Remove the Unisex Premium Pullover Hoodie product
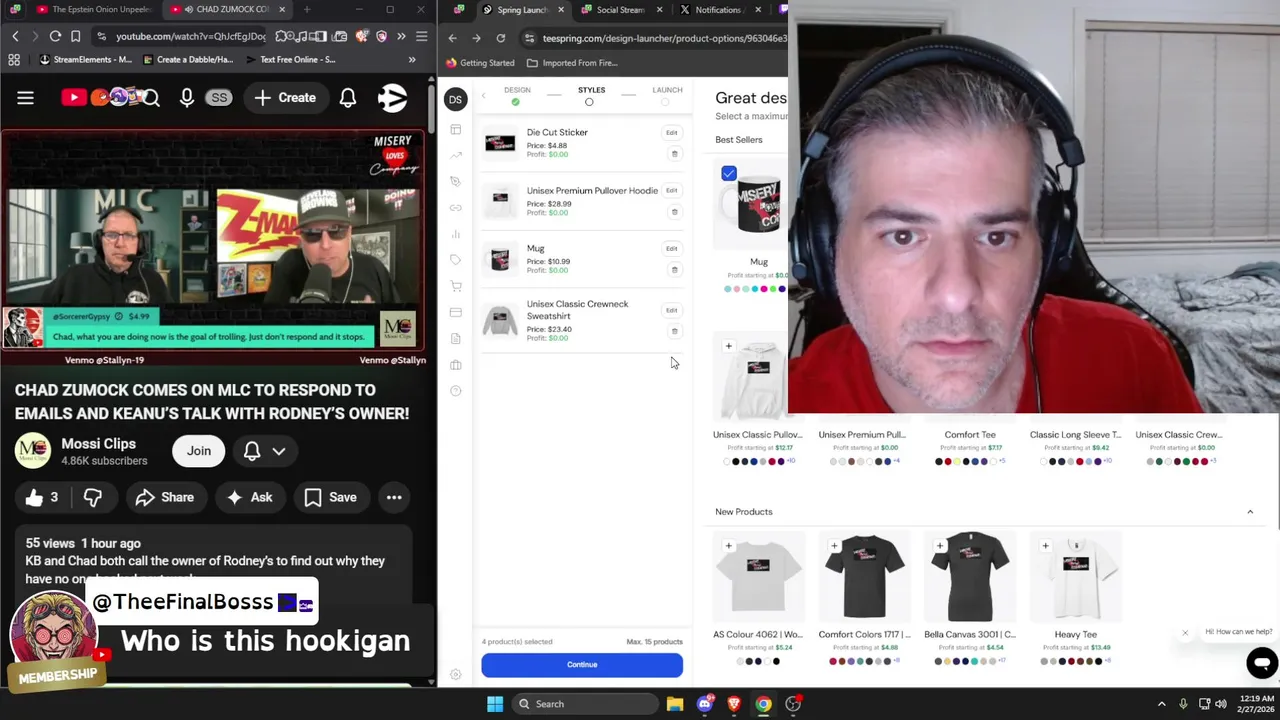Viewport: 1280px width, 720px height. 675,212
